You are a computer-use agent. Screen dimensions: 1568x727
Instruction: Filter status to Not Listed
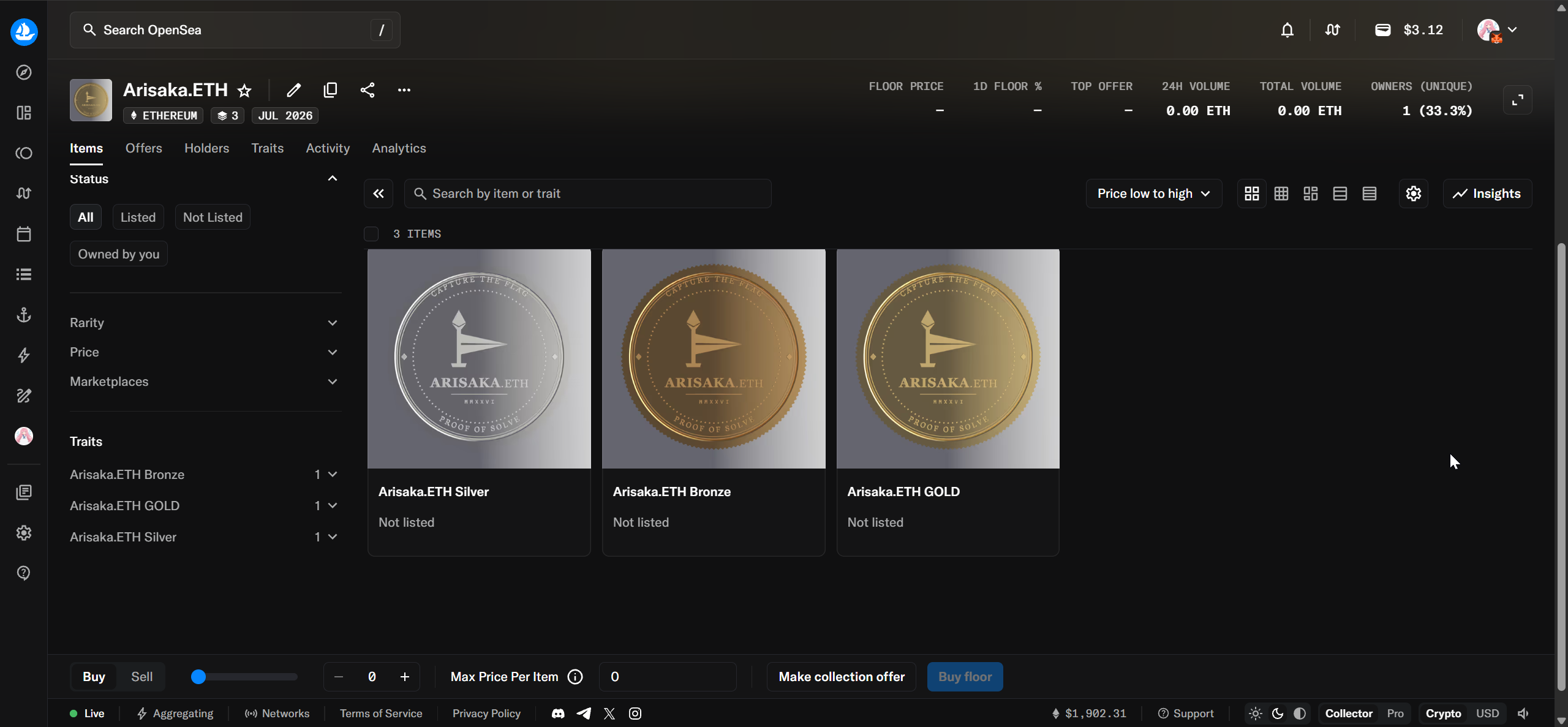[x=213, y=217]
